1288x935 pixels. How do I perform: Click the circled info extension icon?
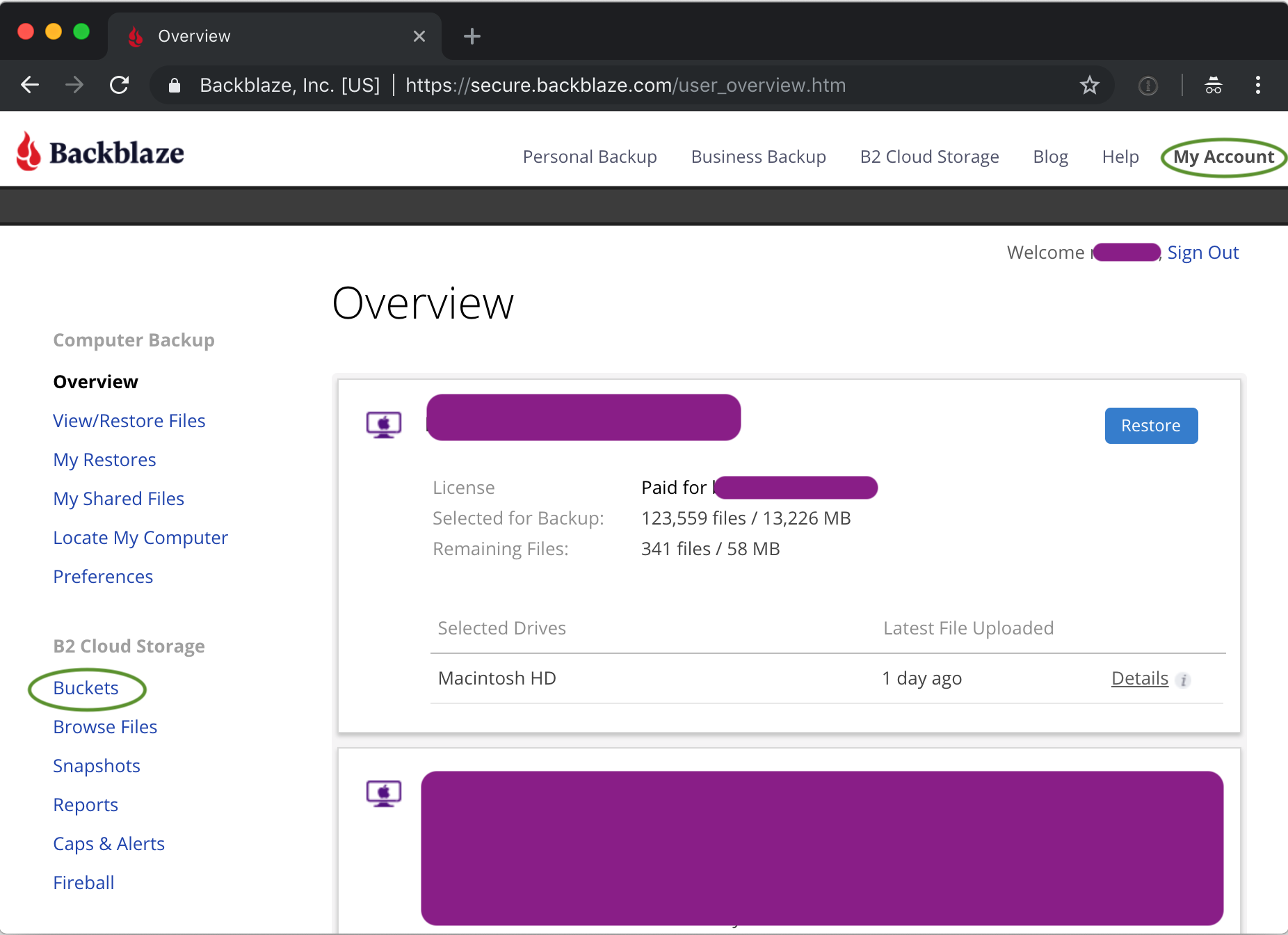click(1148, 86)
